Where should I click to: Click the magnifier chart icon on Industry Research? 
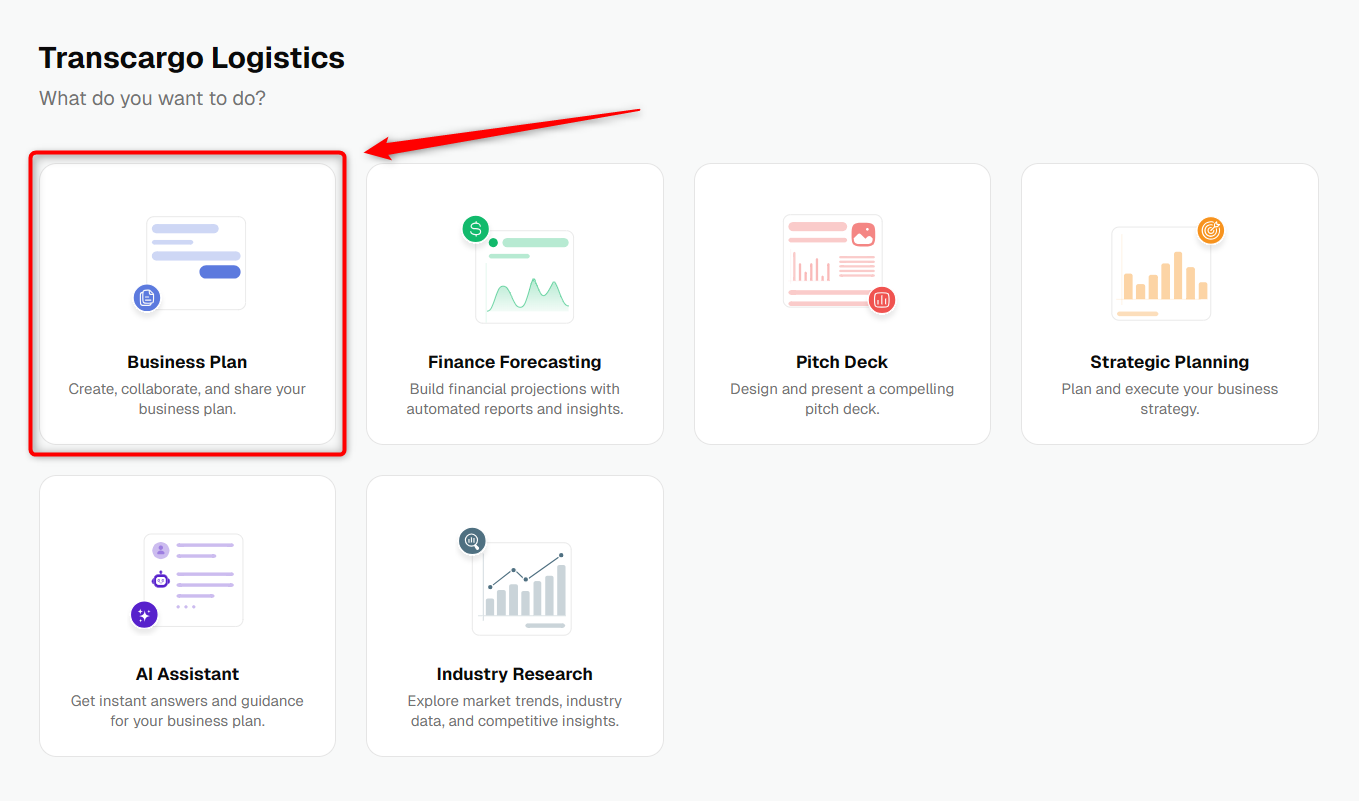click(x=472, y=541)
